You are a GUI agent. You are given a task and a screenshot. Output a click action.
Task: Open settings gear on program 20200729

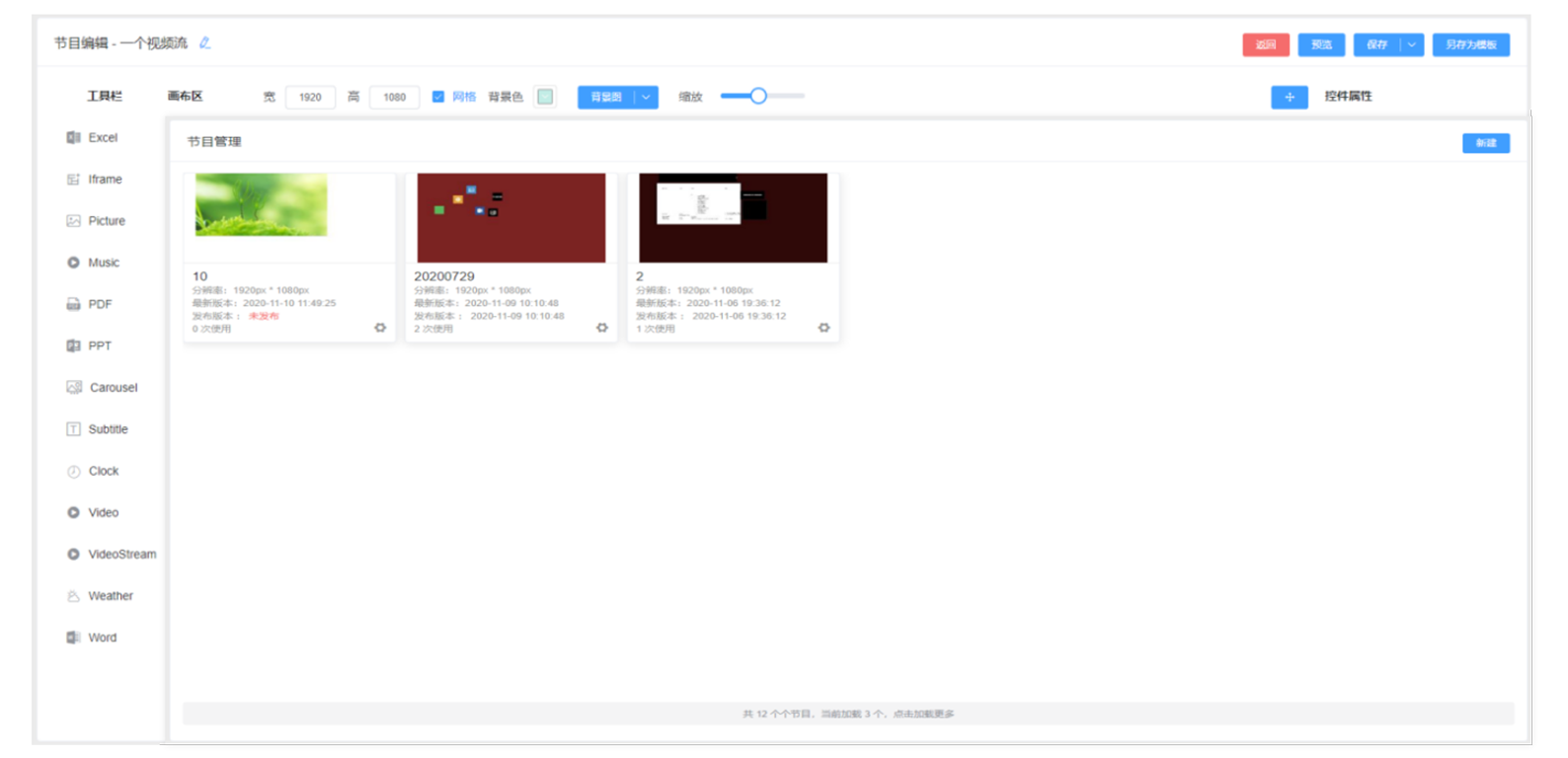click(602, 328)
